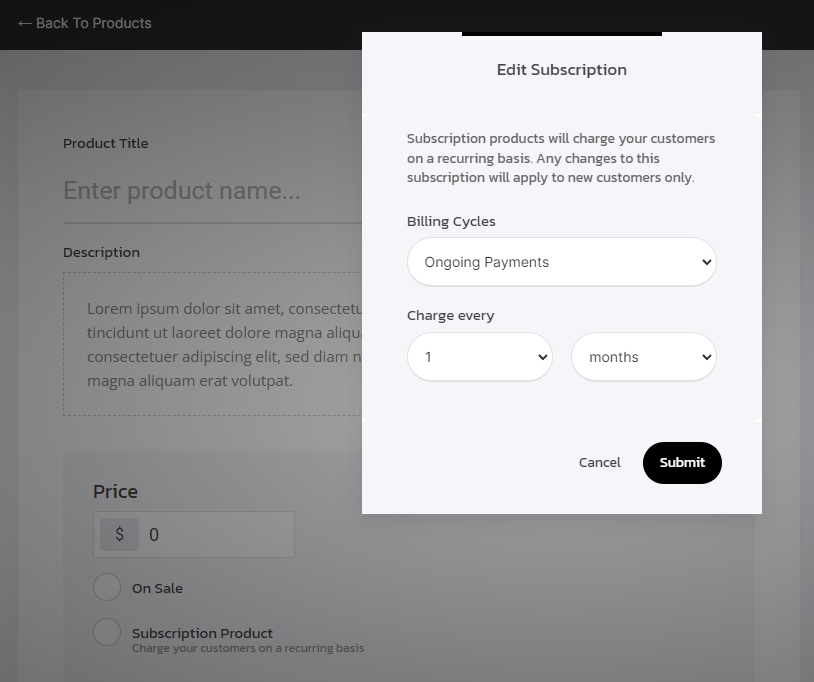Screen dimensions: 814x682
Task: Click the dollar sign currency icon
Action: (119, 535)
